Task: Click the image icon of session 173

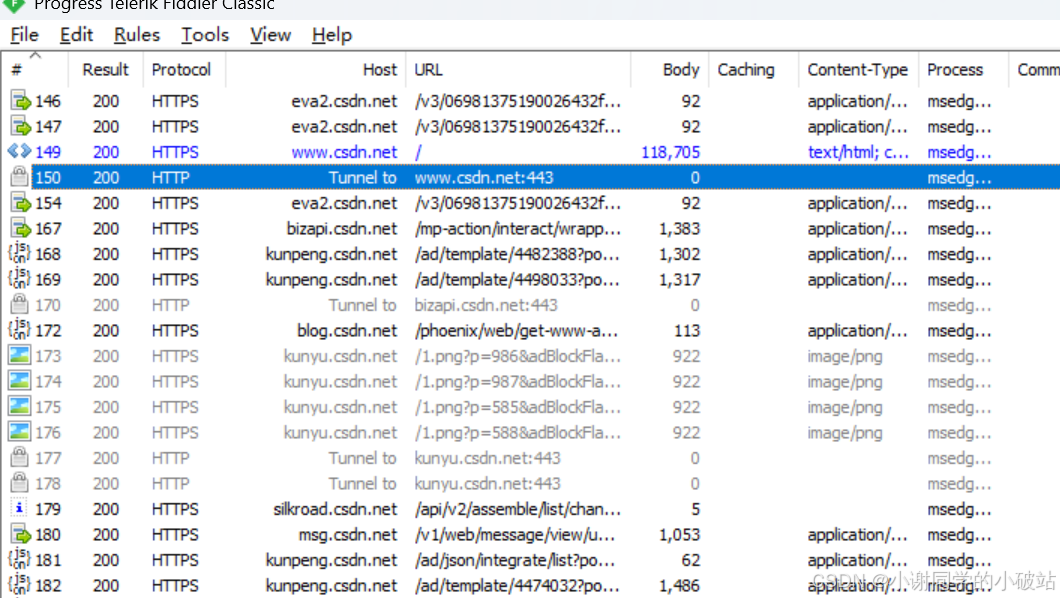Action: 20,355
